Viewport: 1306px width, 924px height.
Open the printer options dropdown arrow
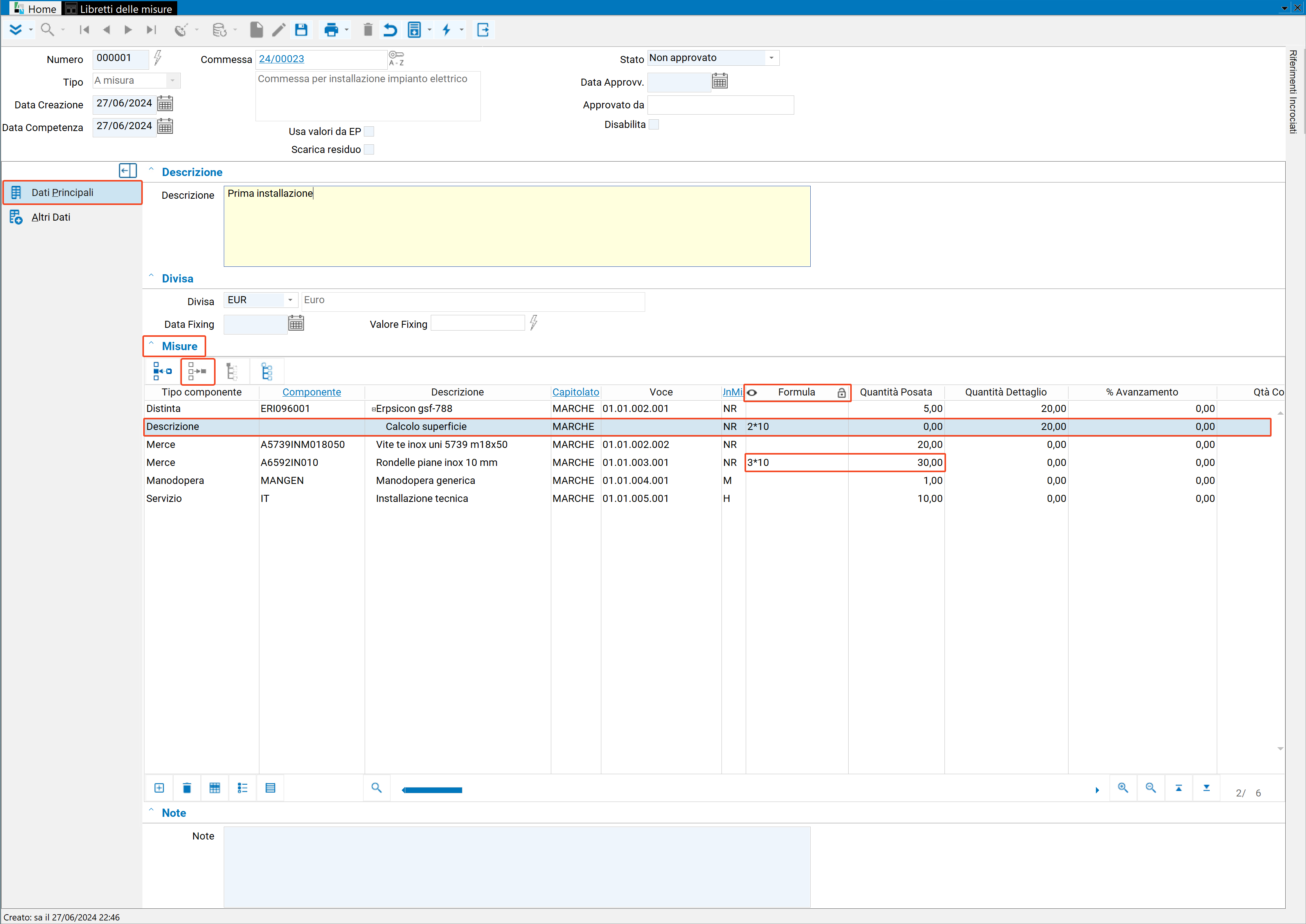[x=346, y=30]
